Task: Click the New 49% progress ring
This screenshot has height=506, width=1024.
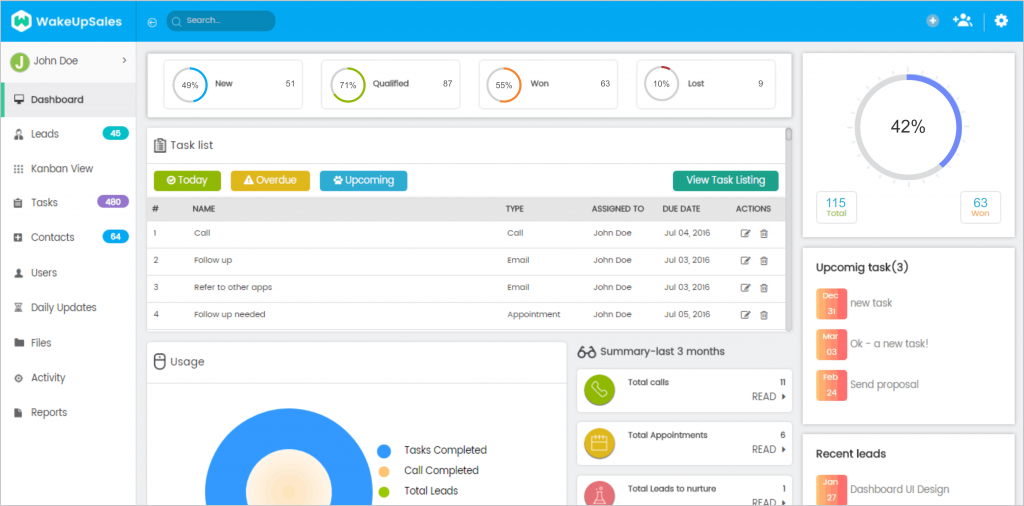Action: point(190,85)
